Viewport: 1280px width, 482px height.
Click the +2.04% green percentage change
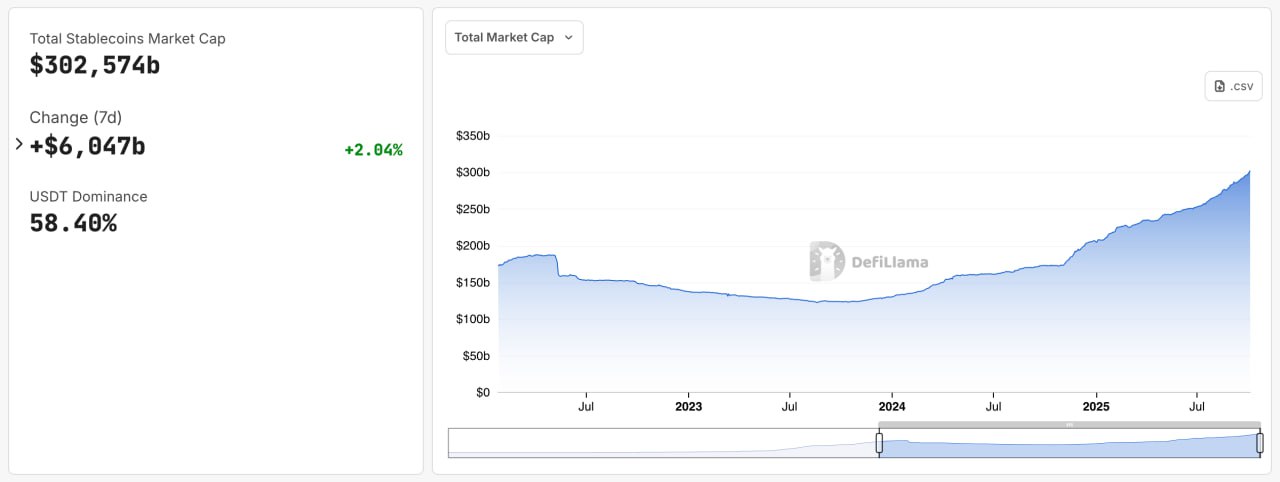click(373, 150)
